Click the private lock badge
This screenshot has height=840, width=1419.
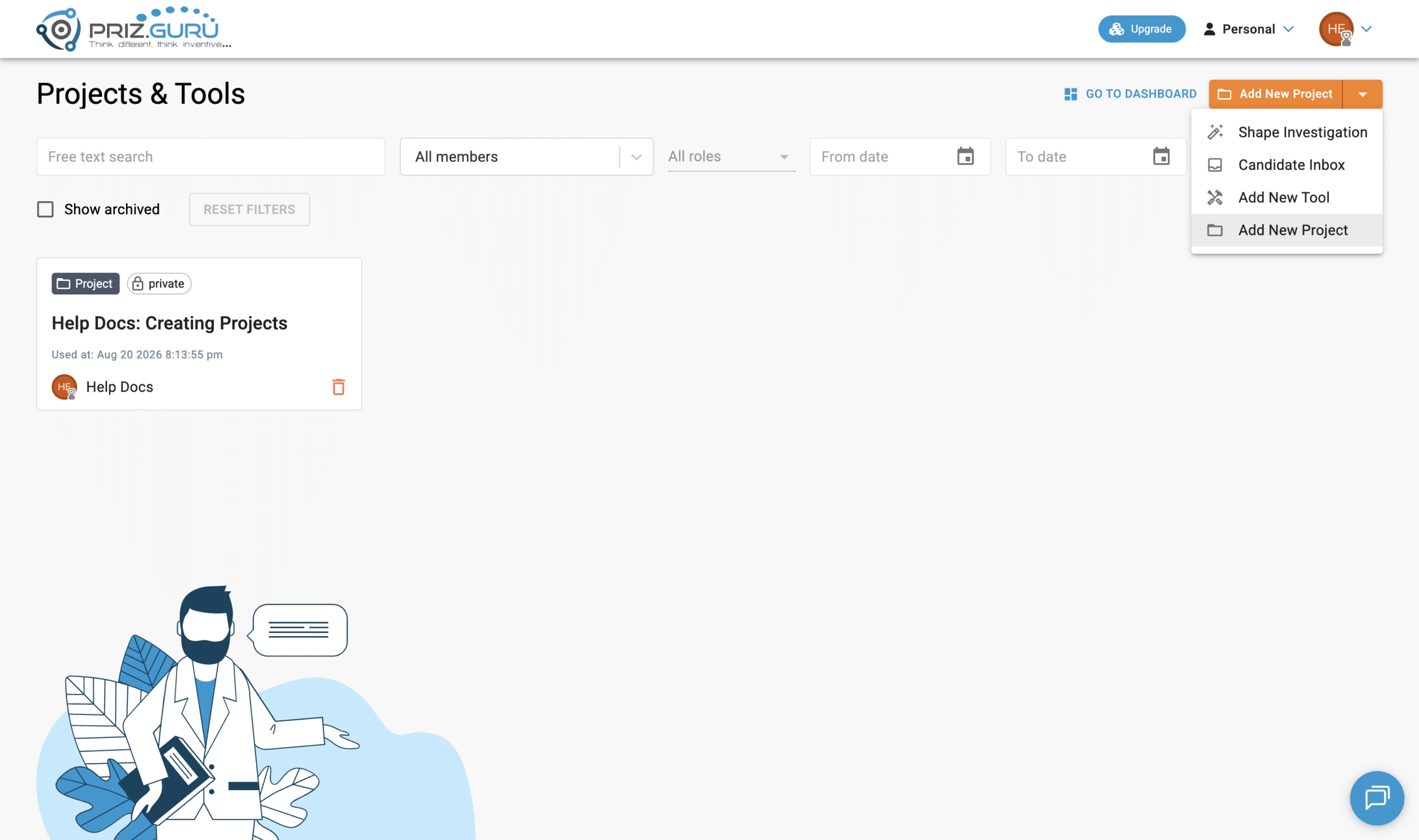(159, 284)
